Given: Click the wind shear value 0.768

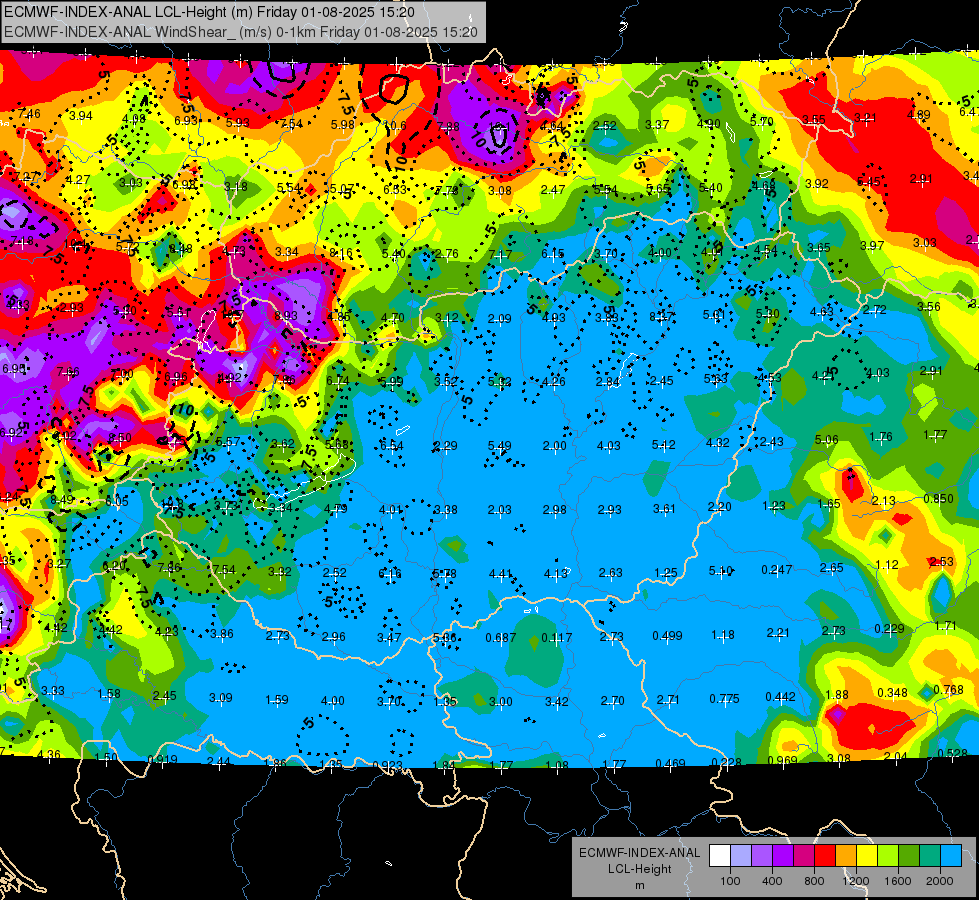Looking at the screenshot, I should point(948,690).
